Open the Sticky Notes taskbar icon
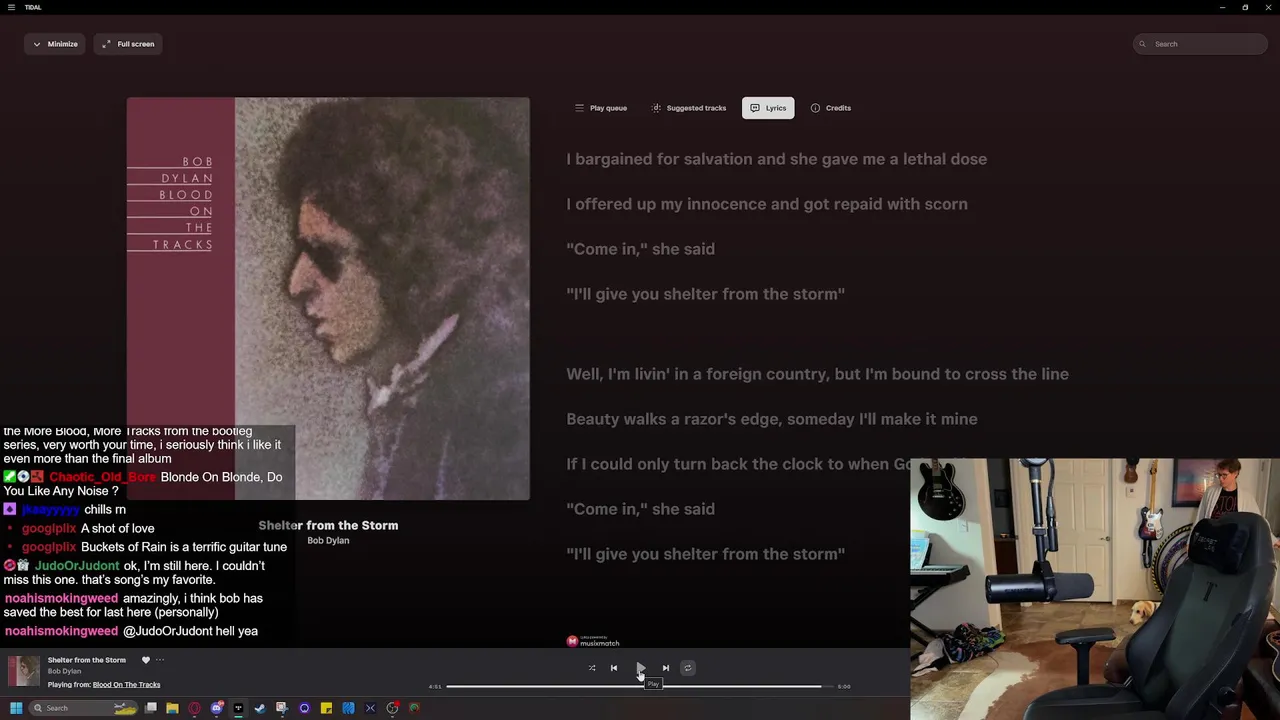1280x720 pixels. [326, 708]
